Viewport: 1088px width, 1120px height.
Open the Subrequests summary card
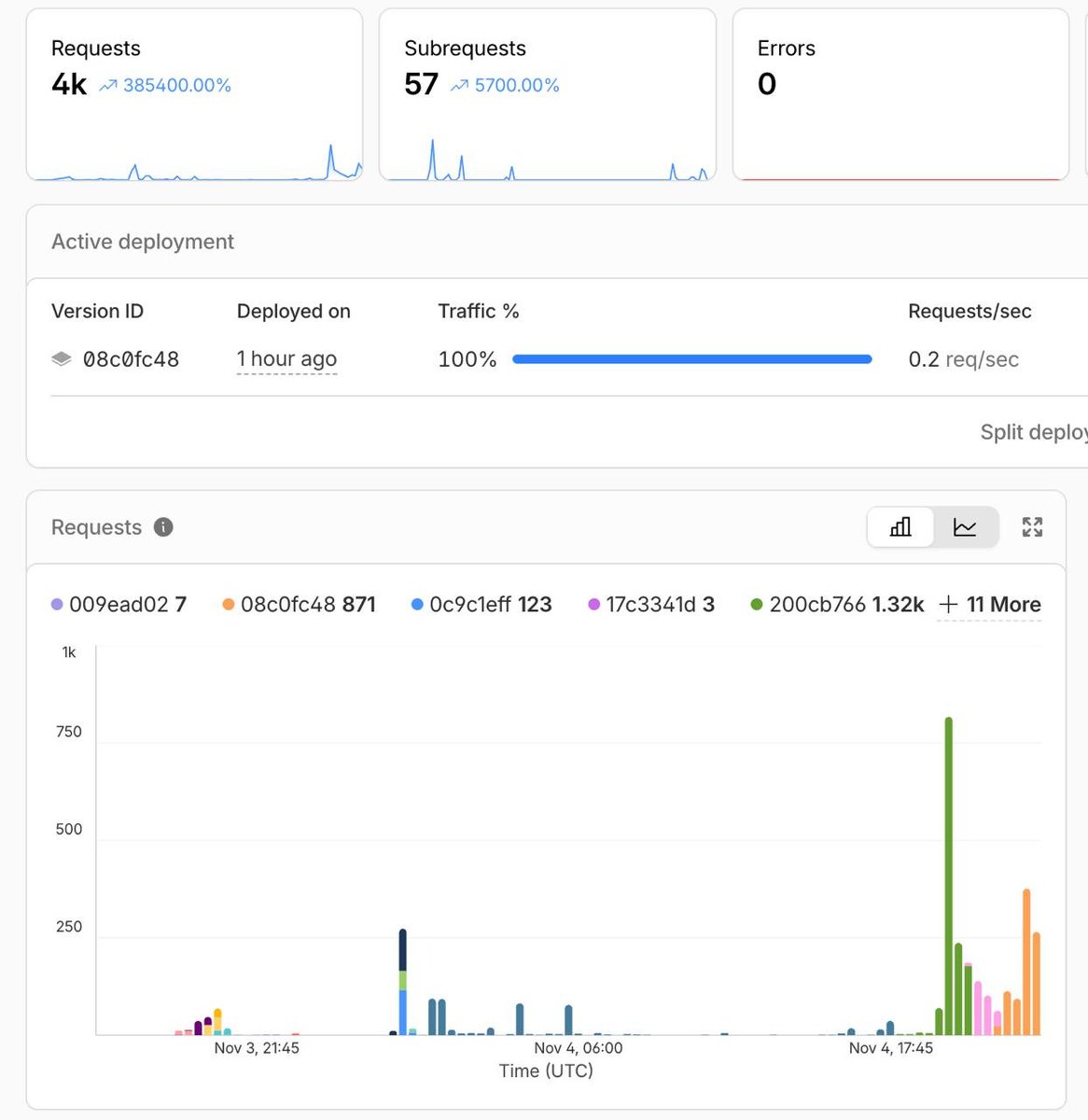[x=547, y=94]
